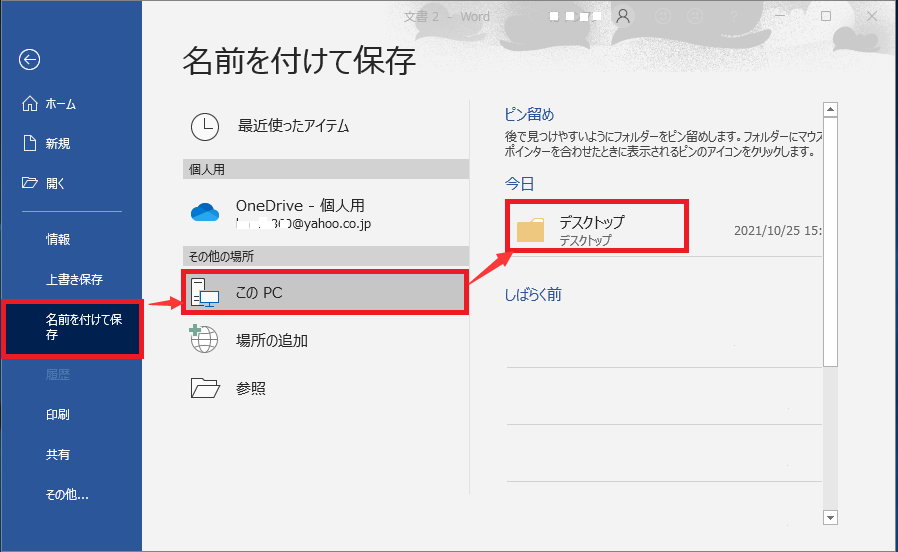
Task: Click the new document icon beside 新規
Action: (29, 143)
